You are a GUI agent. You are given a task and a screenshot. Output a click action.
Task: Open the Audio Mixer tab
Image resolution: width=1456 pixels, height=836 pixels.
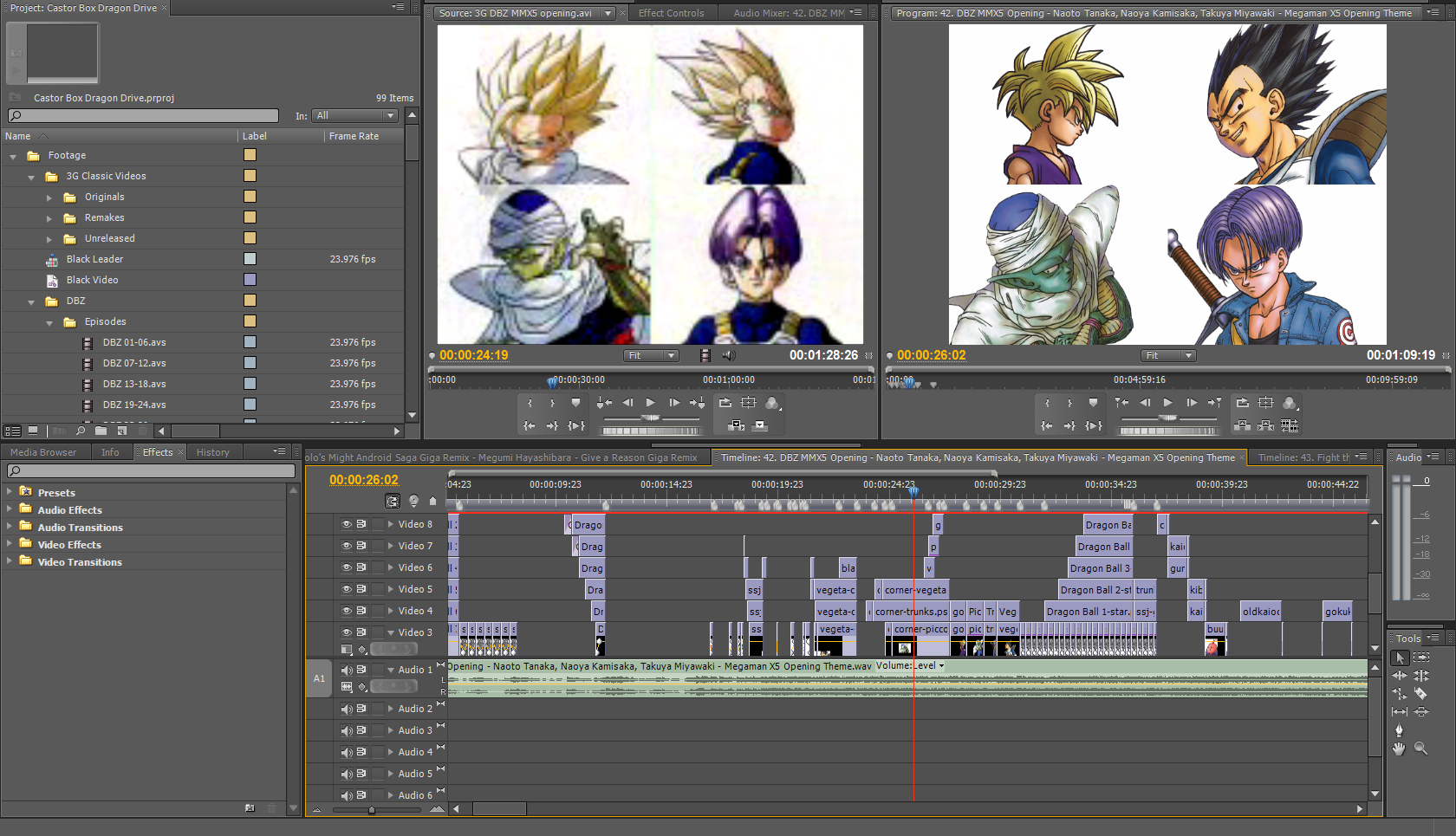(x=789, y=13)
